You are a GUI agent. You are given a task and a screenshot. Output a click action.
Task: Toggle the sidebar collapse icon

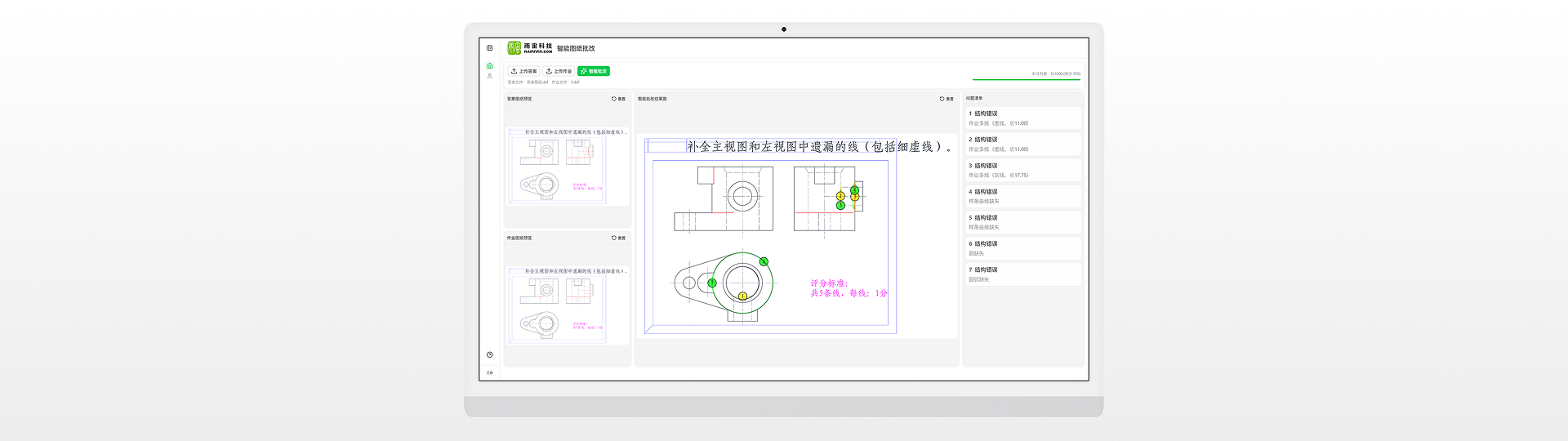(x=490, y=48)
